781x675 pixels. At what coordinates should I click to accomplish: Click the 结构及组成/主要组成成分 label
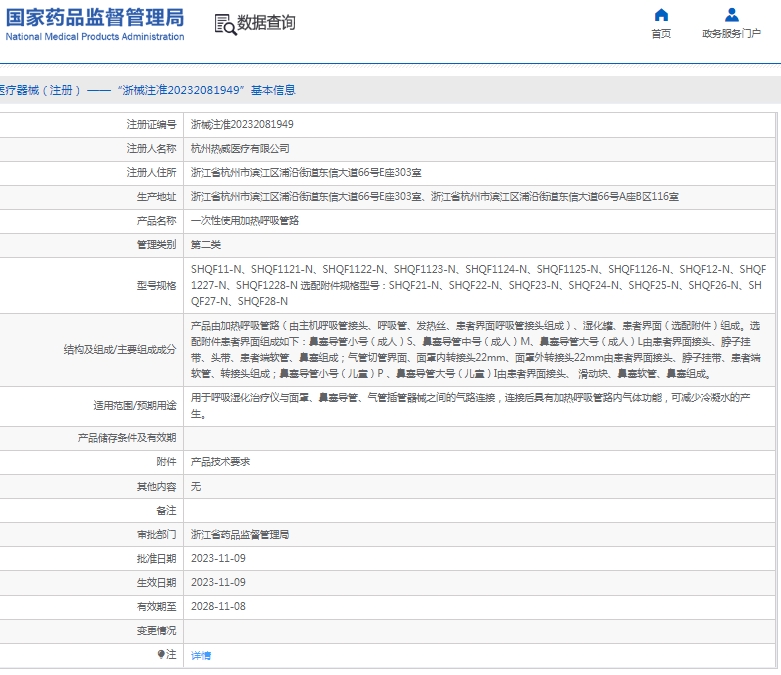(120, 350)
